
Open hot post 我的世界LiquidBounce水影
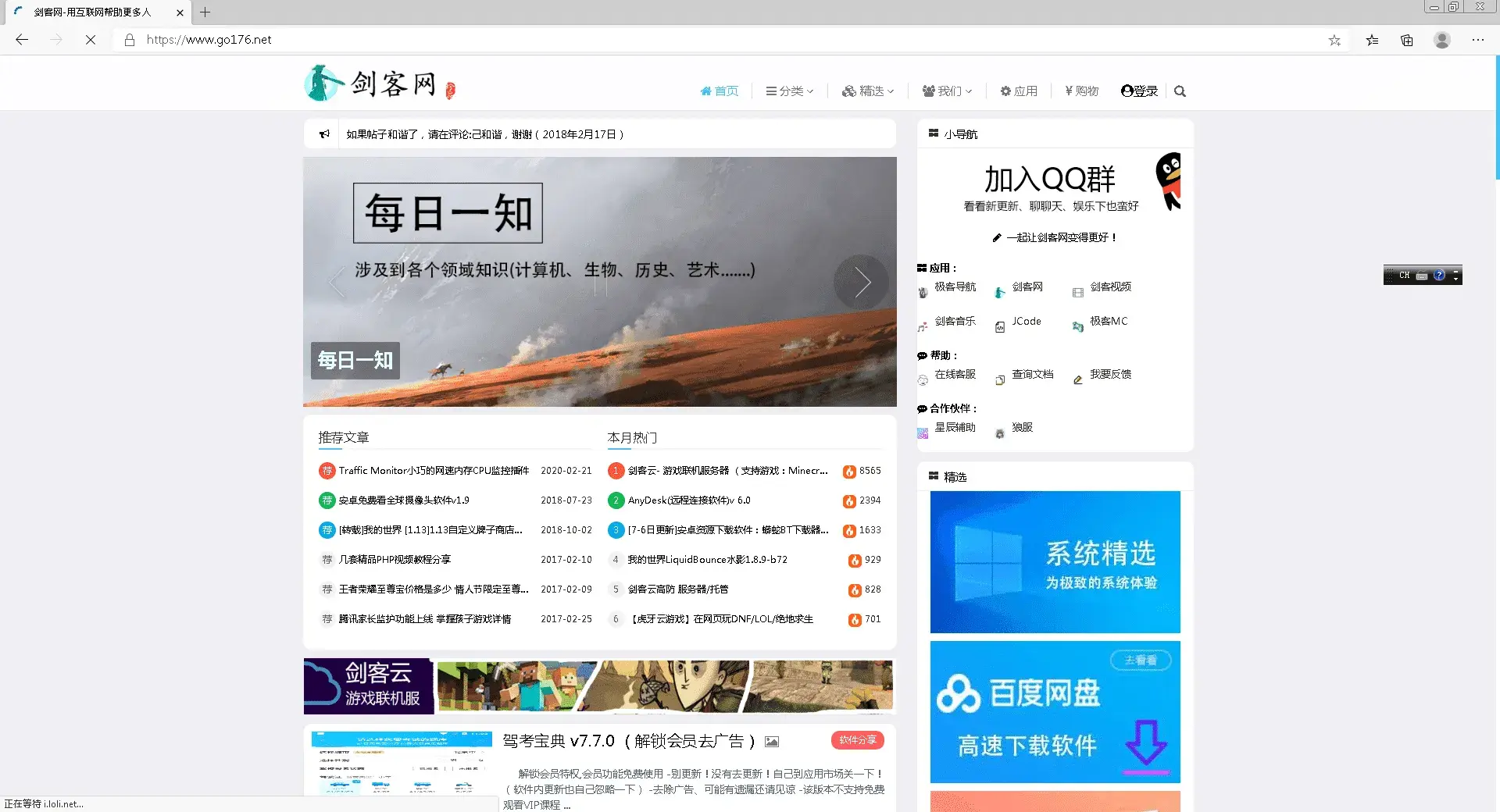pyautogui.click(x=707, y=560)
